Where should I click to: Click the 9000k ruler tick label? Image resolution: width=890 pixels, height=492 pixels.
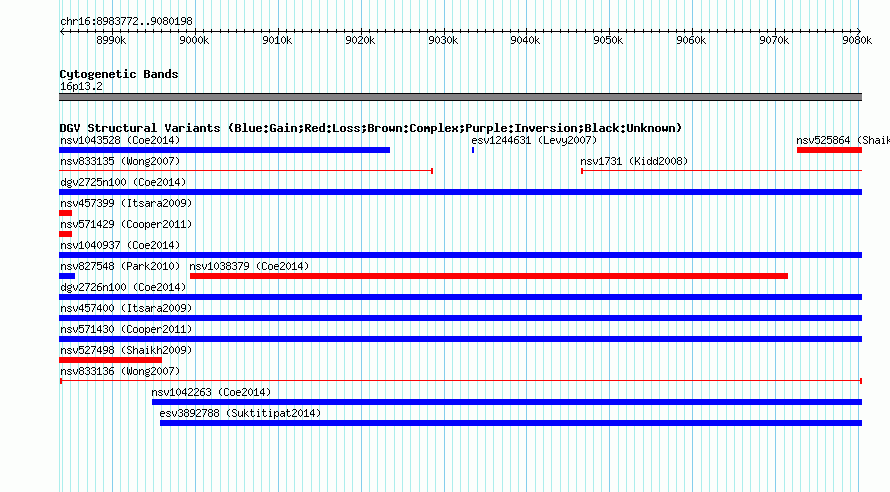194,40
